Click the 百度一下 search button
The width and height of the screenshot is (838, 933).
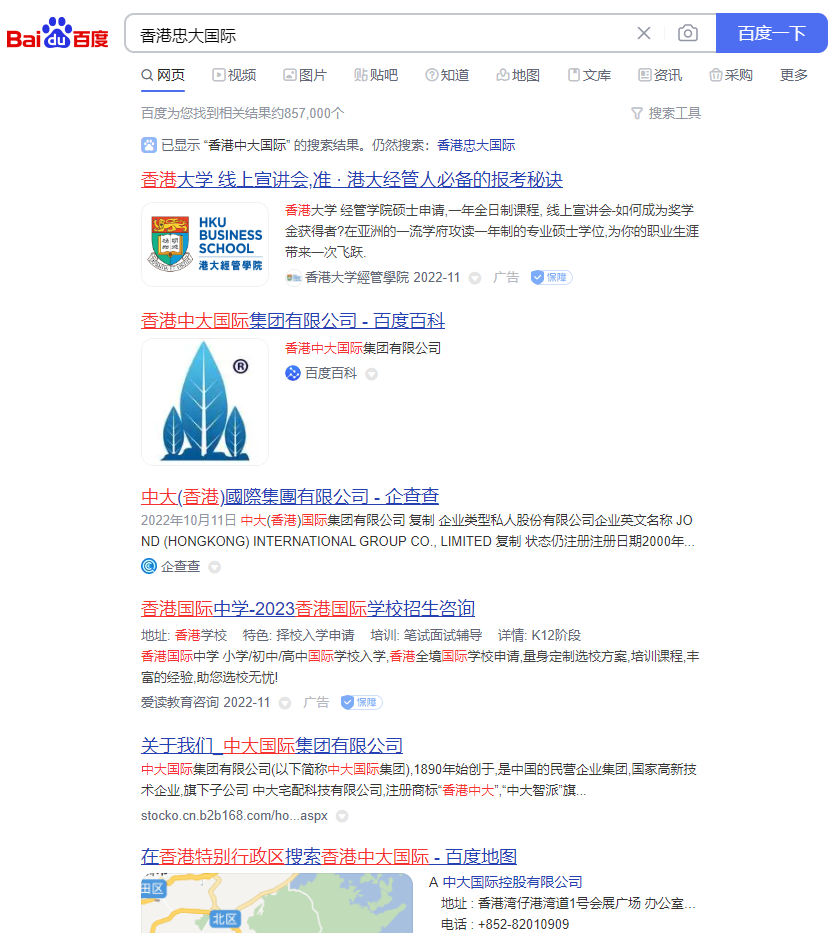[771, 33]
